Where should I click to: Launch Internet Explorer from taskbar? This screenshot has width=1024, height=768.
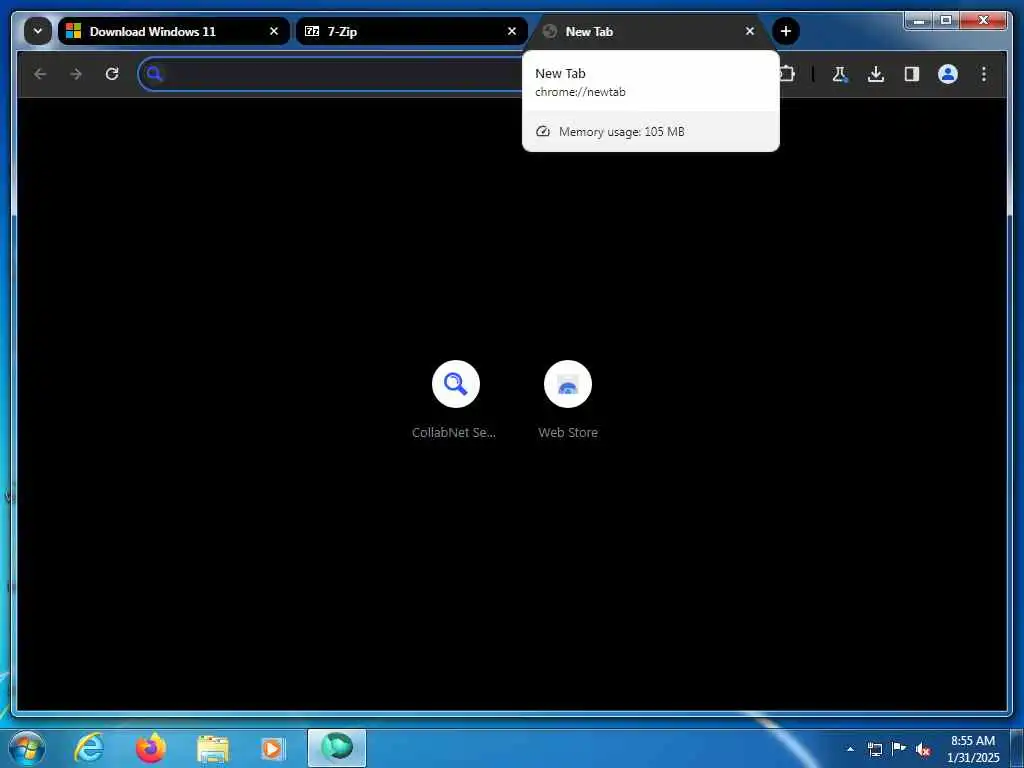pyautogui.click(x=89, y=748)
